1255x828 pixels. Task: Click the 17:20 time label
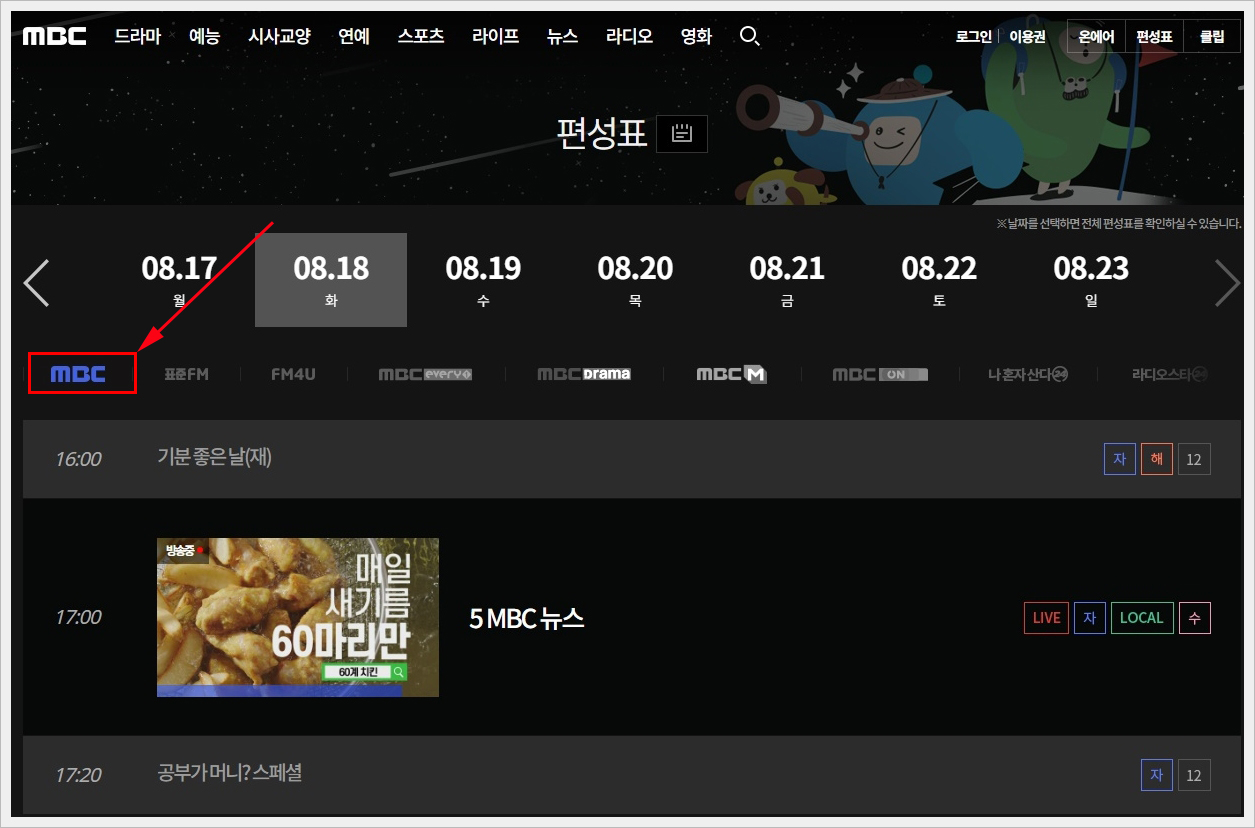[78, 775]
